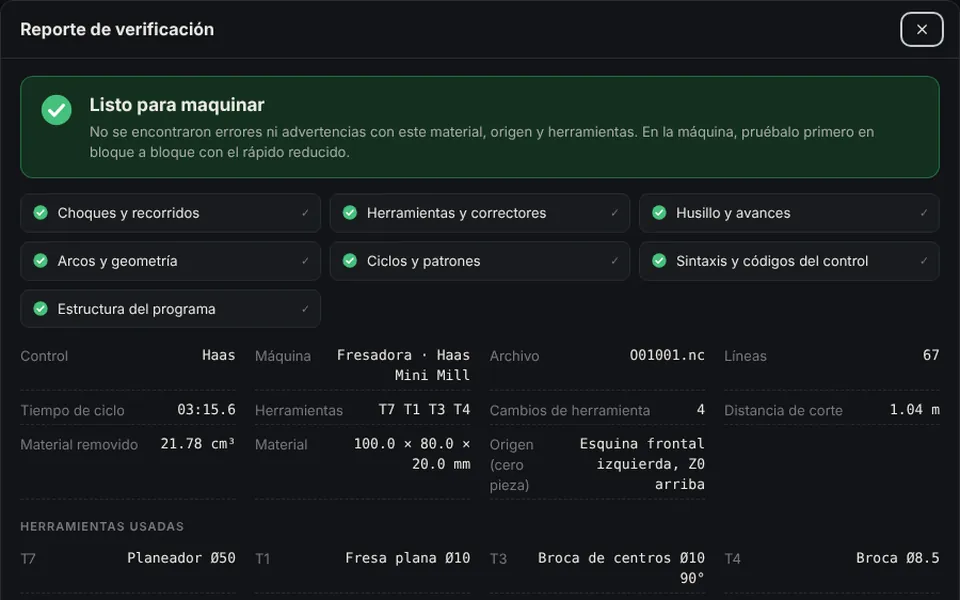
Task: Select the T3 tool Broca de centros Ø10 90°
Action: tap(621, 568)
